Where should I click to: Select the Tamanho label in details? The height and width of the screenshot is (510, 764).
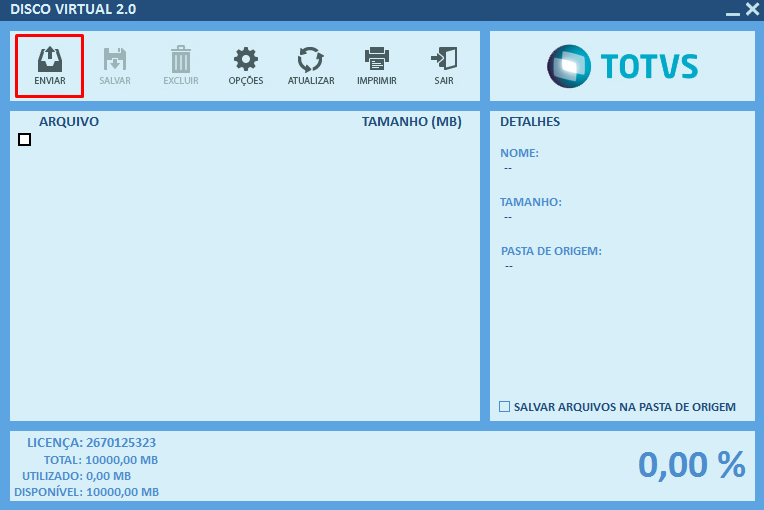click(531, 202)
